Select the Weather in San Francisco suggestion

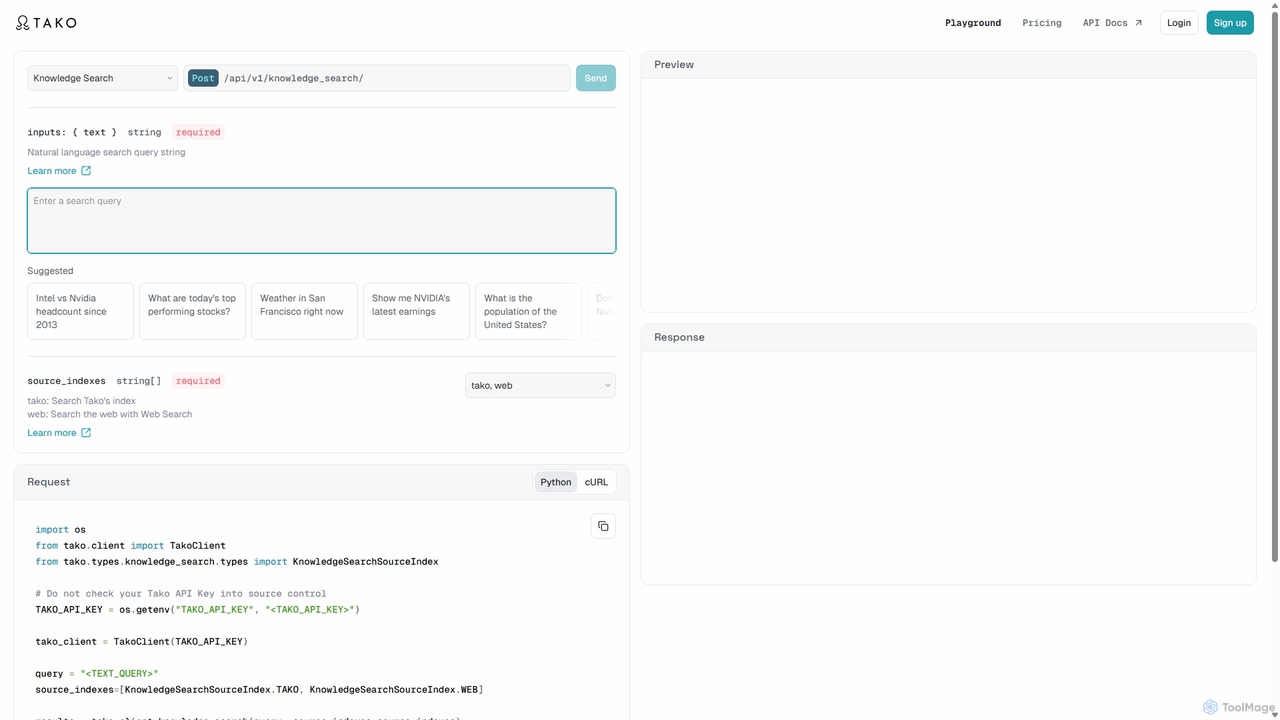coord(304,311)
